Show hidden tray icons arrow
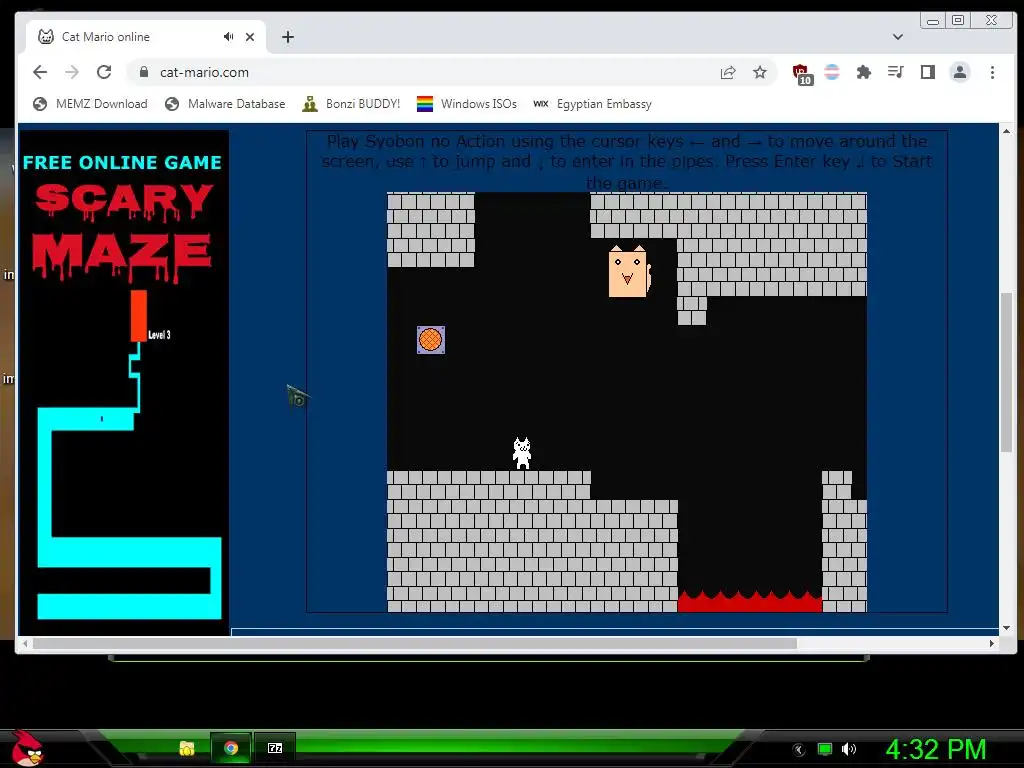The width and height of the screenshot is (1024, 768). (x=799, y=749)
